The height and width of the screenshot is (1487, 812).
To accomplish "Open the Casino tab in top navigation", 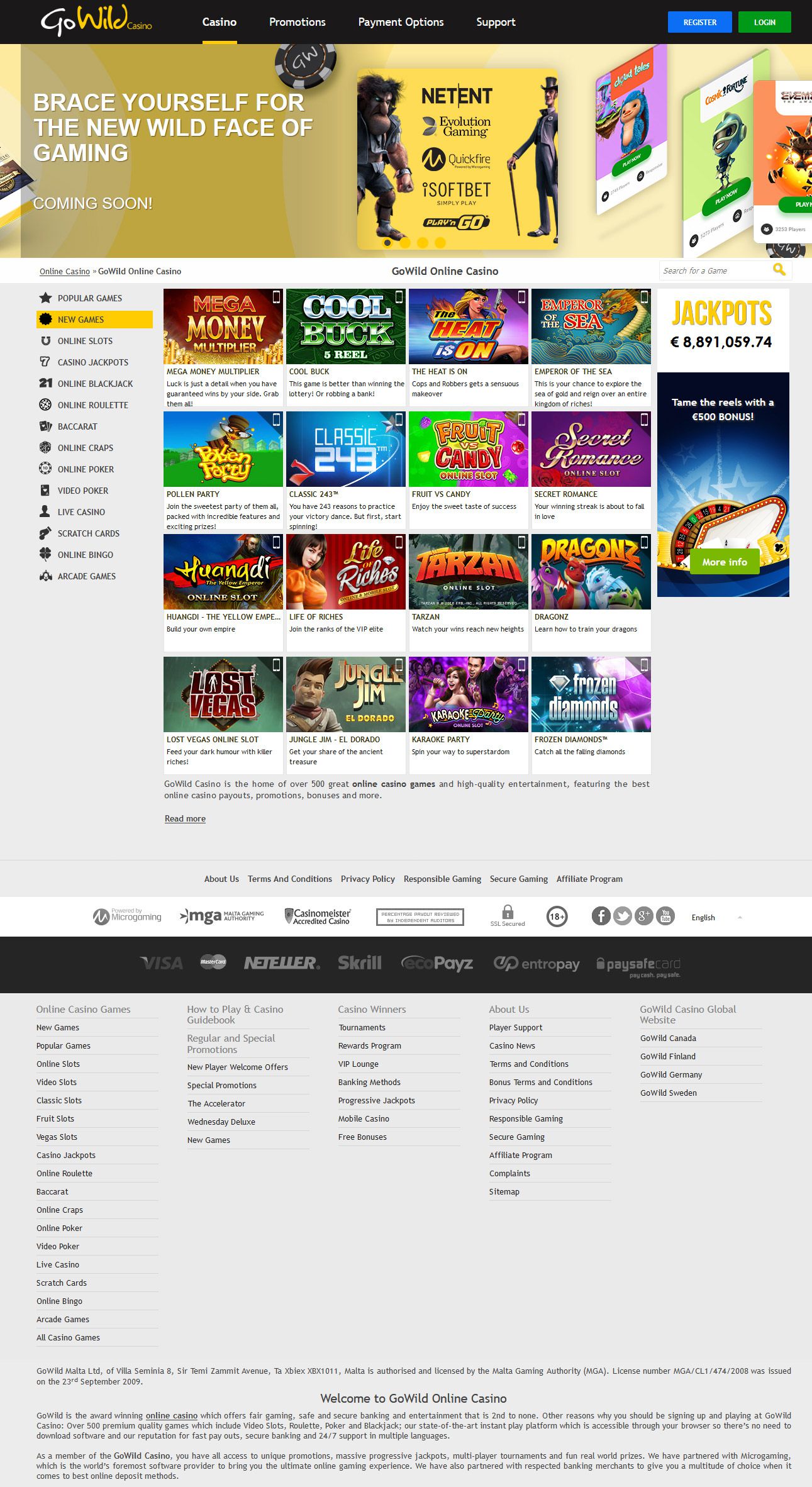I will tap(220, 22).
